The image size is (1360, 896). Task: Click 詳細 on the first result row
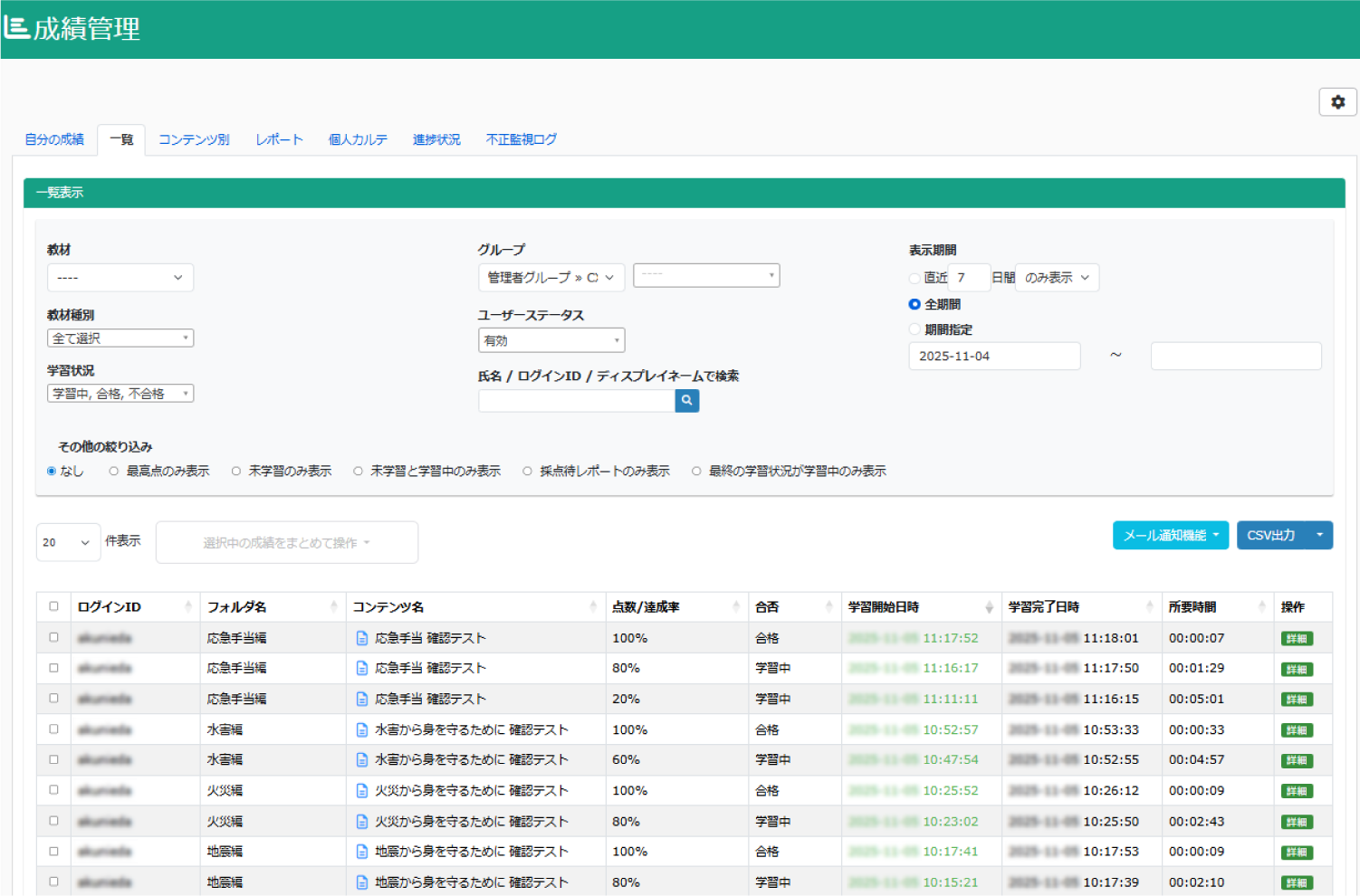coord(1296,638)
